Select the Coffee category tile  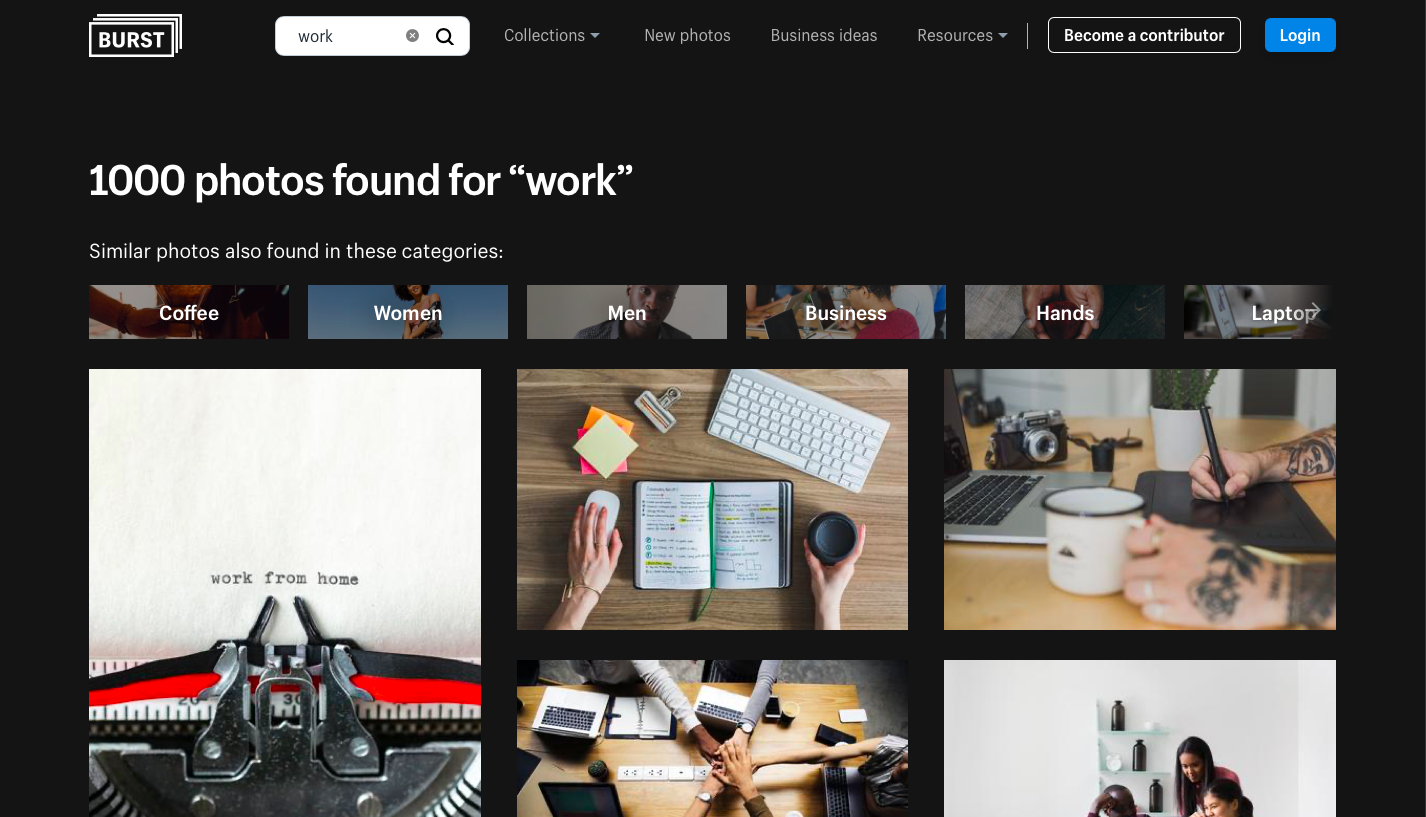pos(189,312)
